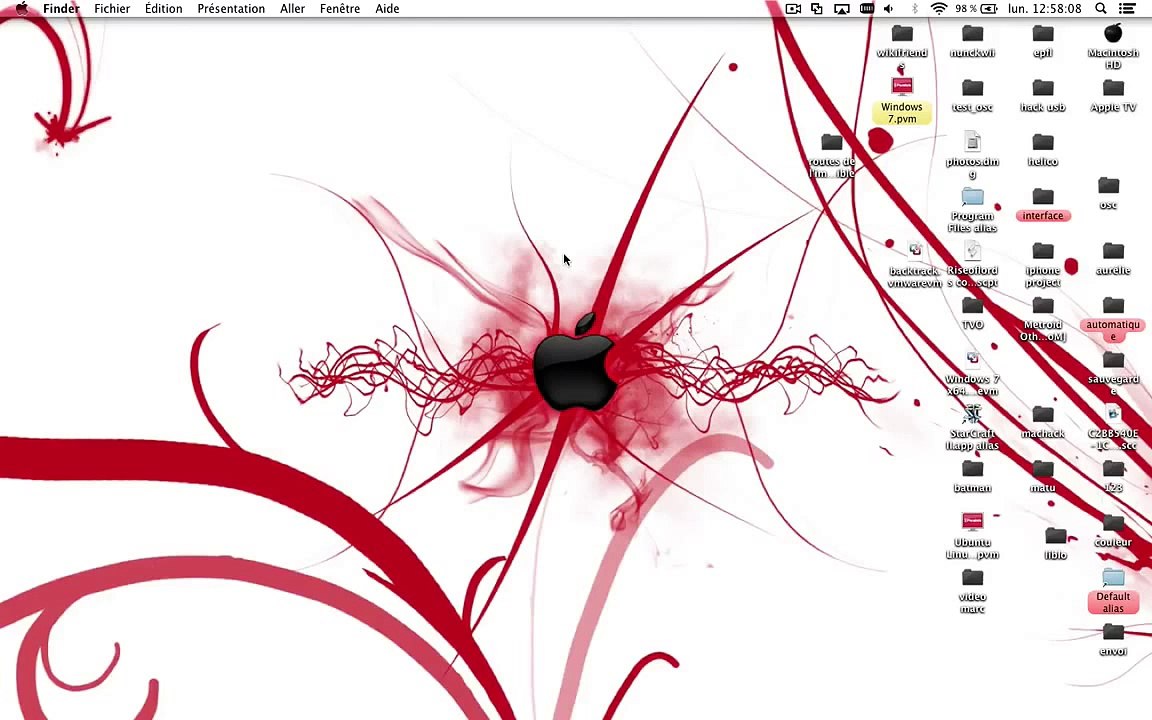The image size is (1152, 720).
Task: Select the Apple TV folder
Action: pos(1114,88)
